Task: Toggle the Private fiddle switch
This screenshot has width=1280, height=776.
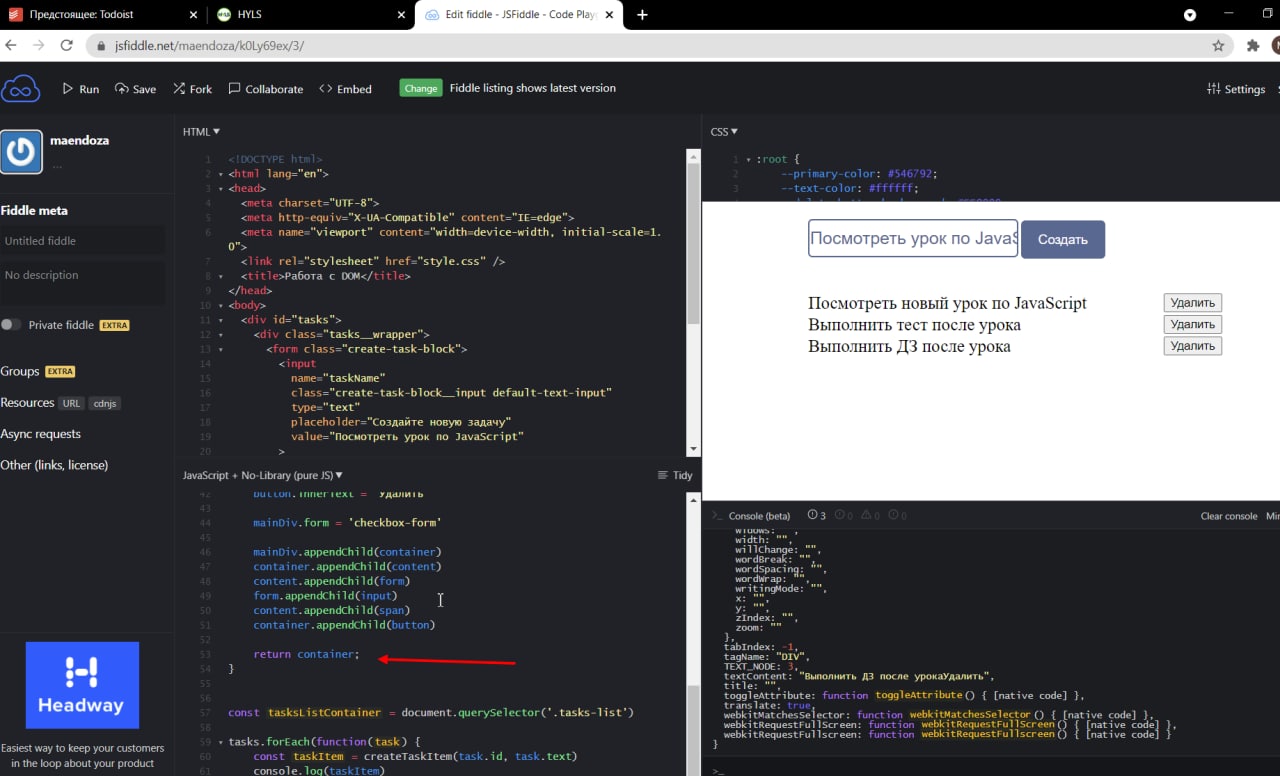Action: (x=11, y=325)
